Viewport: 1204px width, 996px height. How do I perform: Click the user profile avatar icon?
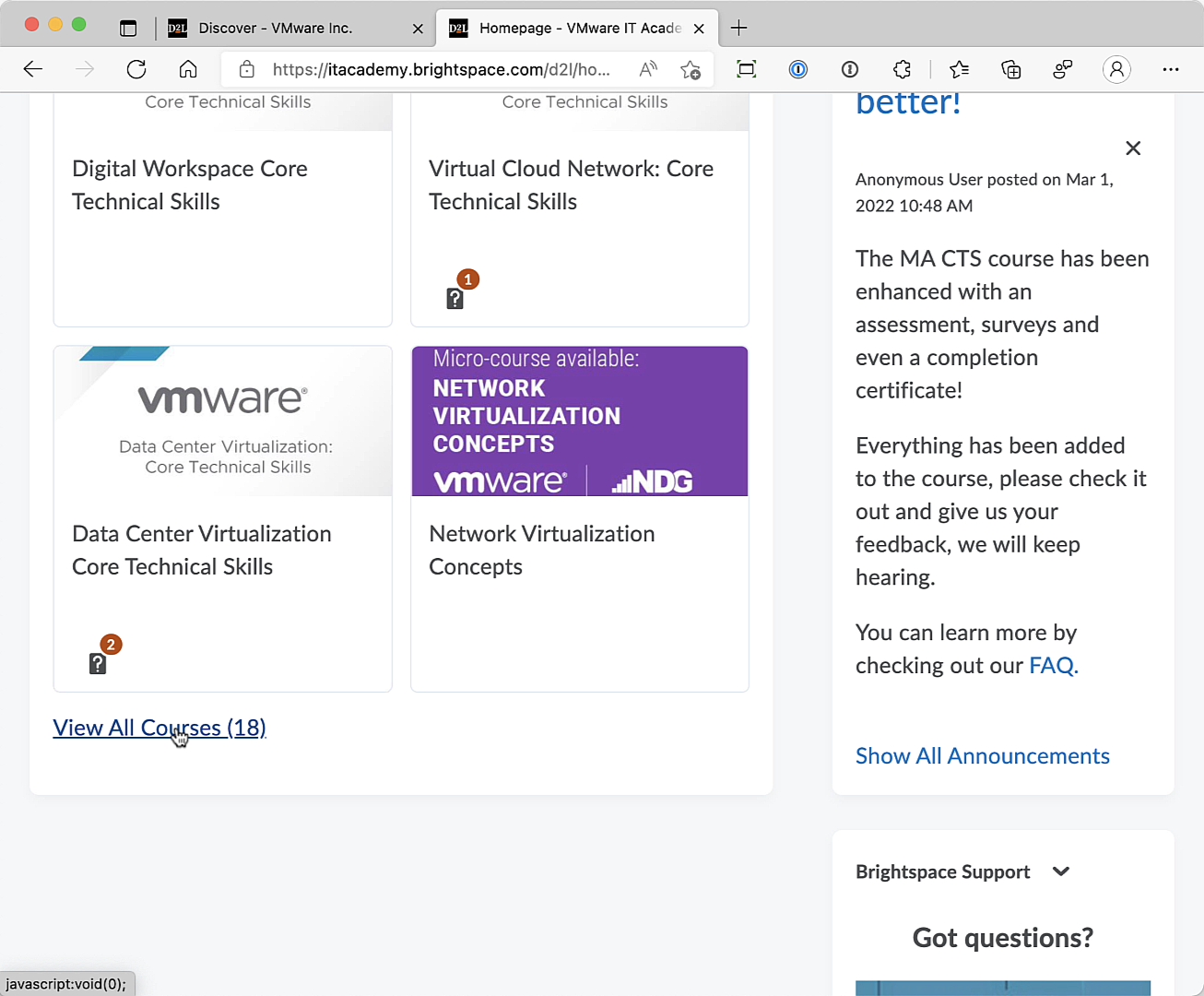[1116, 69]
